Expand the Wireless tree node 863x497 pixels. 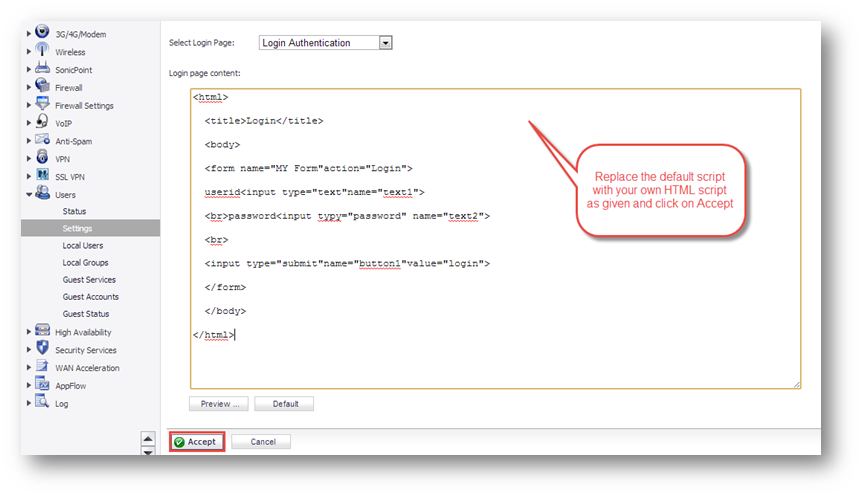(x=29, y=52)
